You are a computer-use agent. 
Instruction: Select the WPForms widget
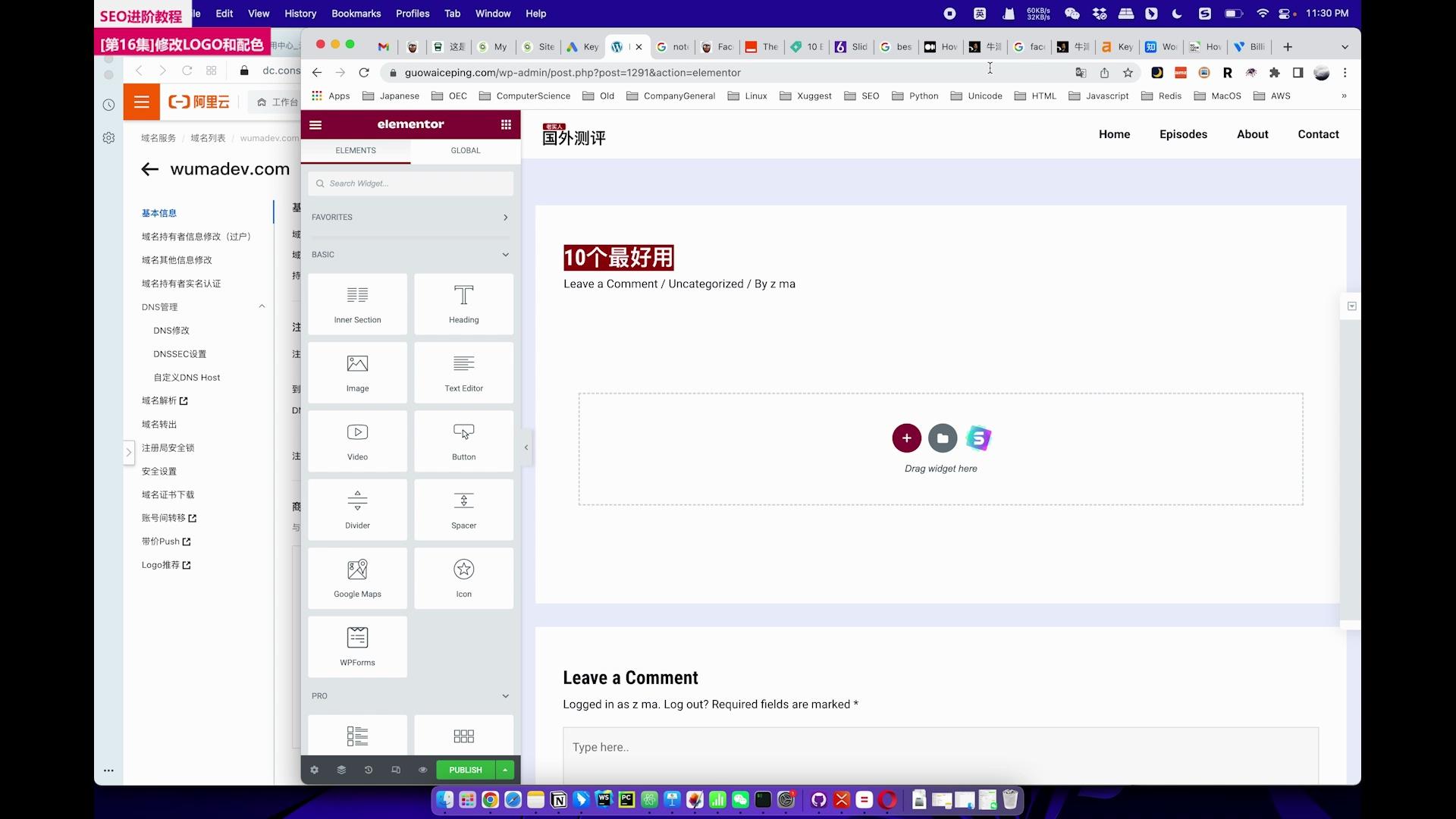coord(357,647)
